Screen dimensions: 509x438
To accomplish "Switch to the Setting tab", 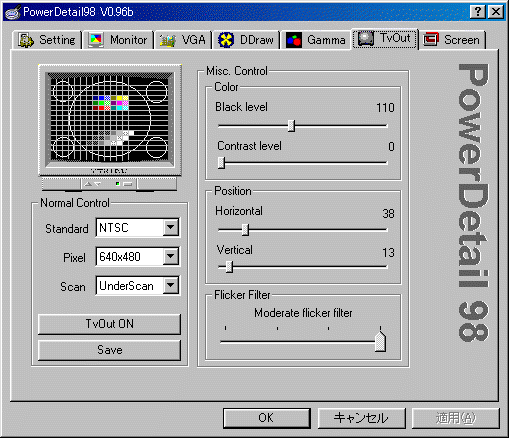I will tap(47, 40).
